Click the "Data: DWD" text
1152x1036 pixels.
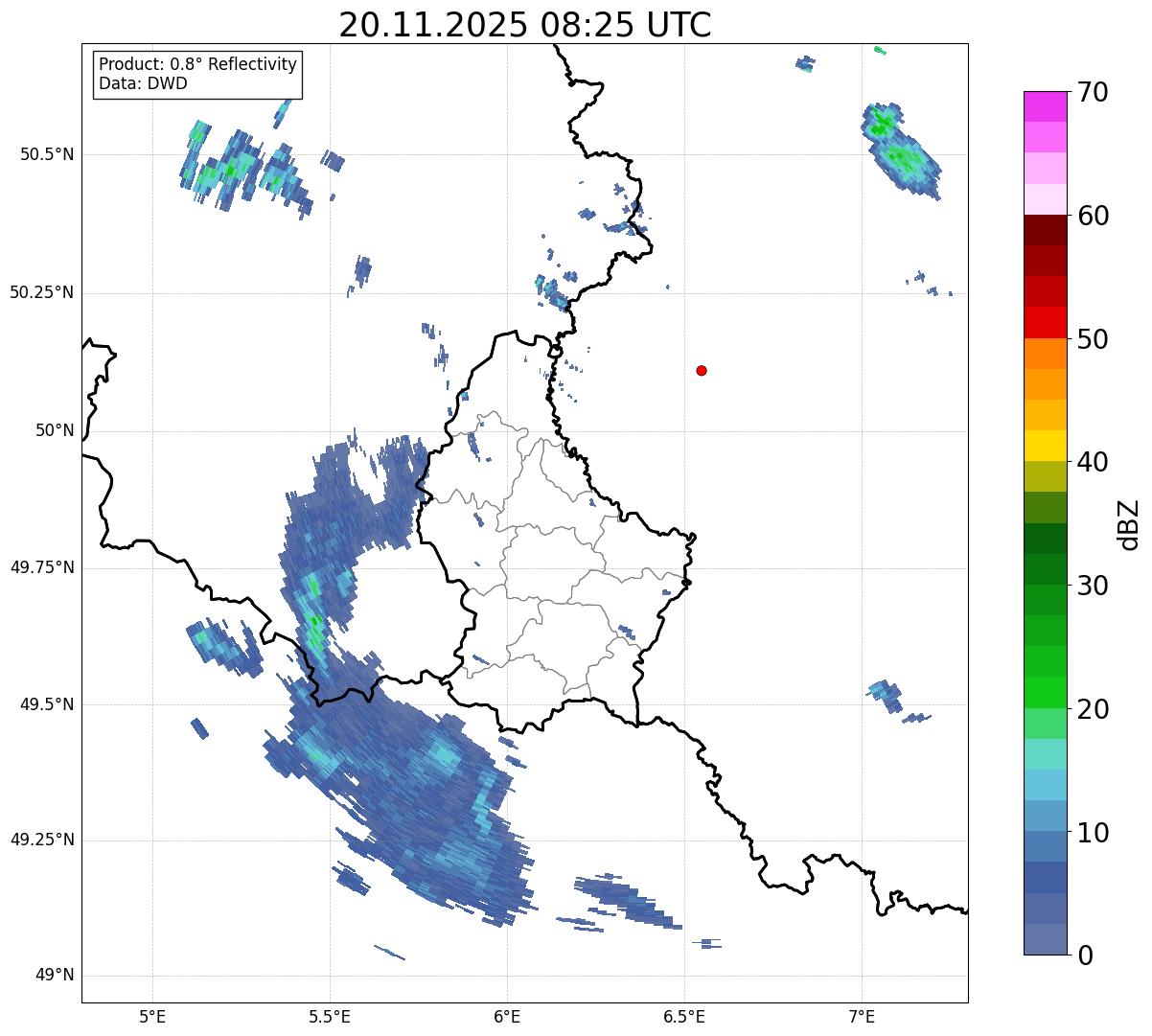point(143,83)
